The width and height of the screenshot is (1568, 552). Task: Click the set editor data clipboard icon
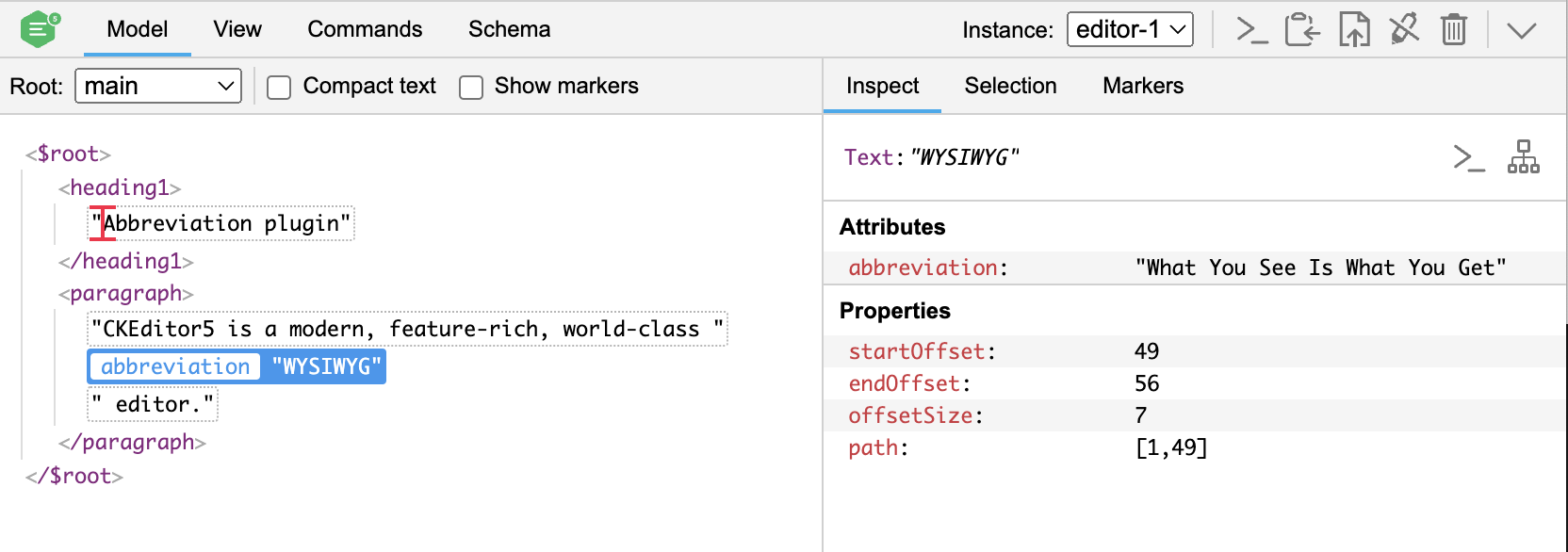[1302, 30]
